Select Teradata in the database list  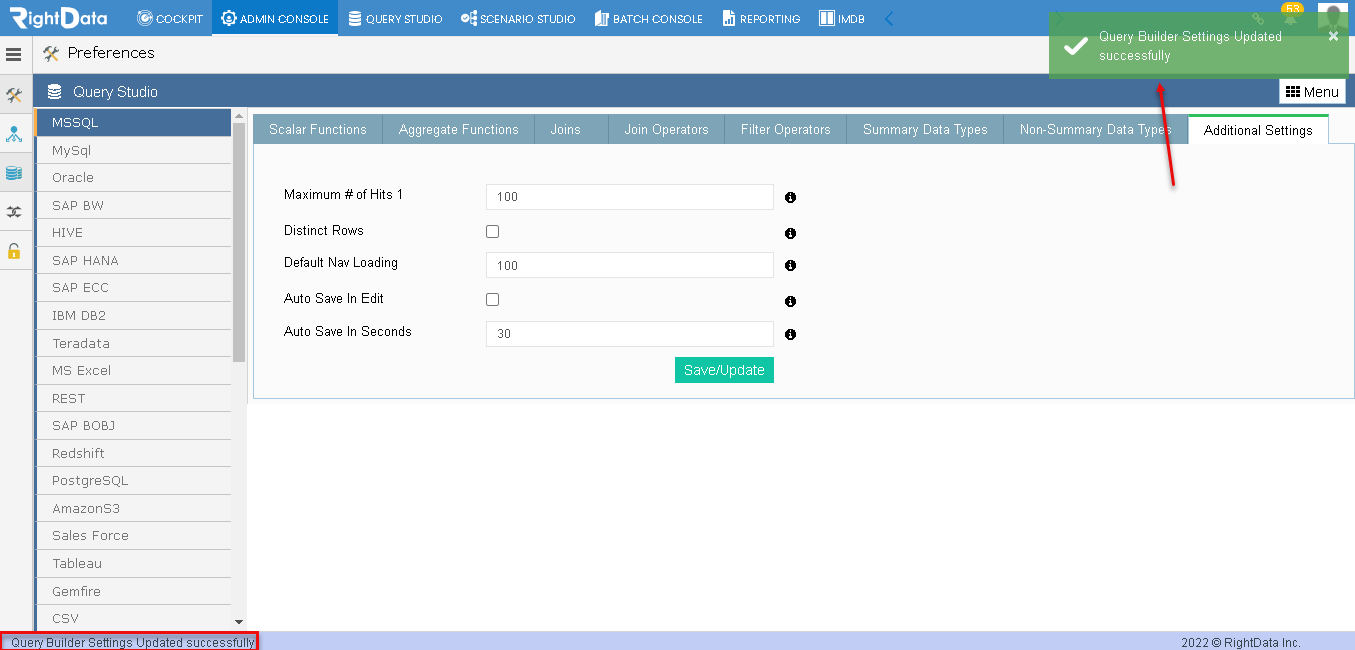point(134,343)
